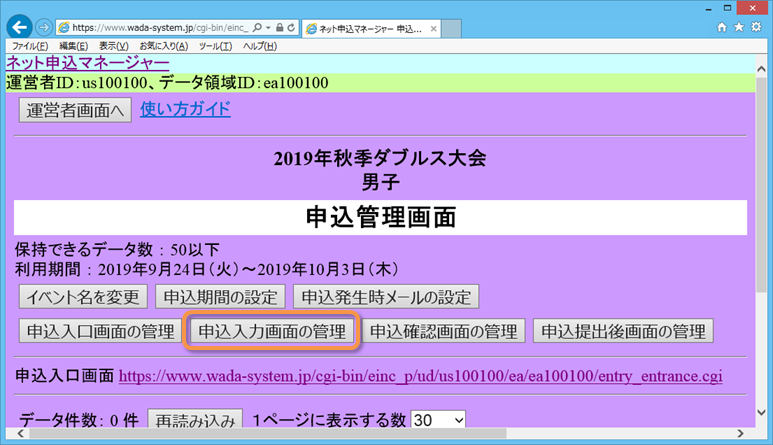Open the ファイル(F) menu
773x445 pixels.
30,46
